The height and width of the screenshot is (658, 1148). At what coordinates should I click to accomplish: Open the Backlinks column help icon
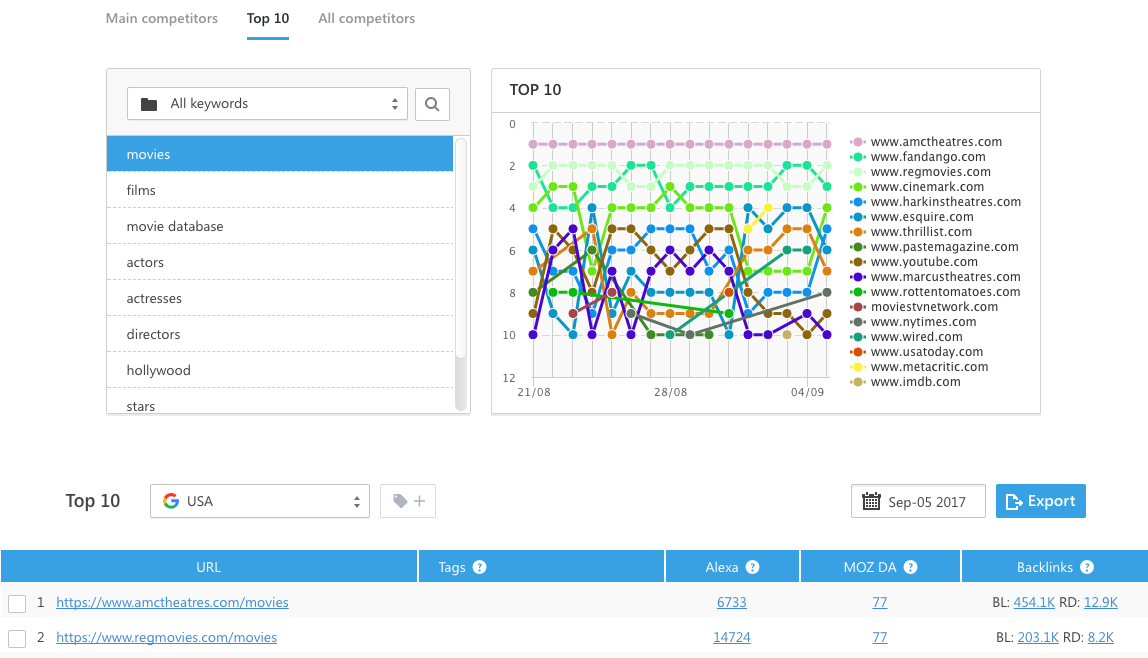pyautogui.click(x=1087, y=567)
